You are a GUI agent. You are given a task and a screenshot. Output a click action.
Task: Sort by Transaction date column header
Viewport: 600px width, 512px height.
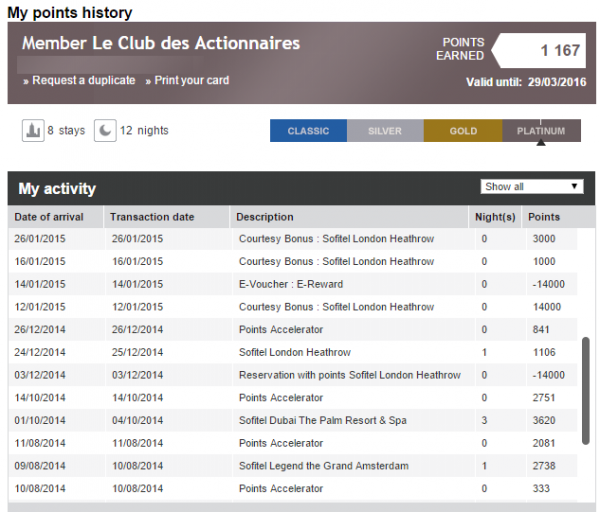point(152,217)
